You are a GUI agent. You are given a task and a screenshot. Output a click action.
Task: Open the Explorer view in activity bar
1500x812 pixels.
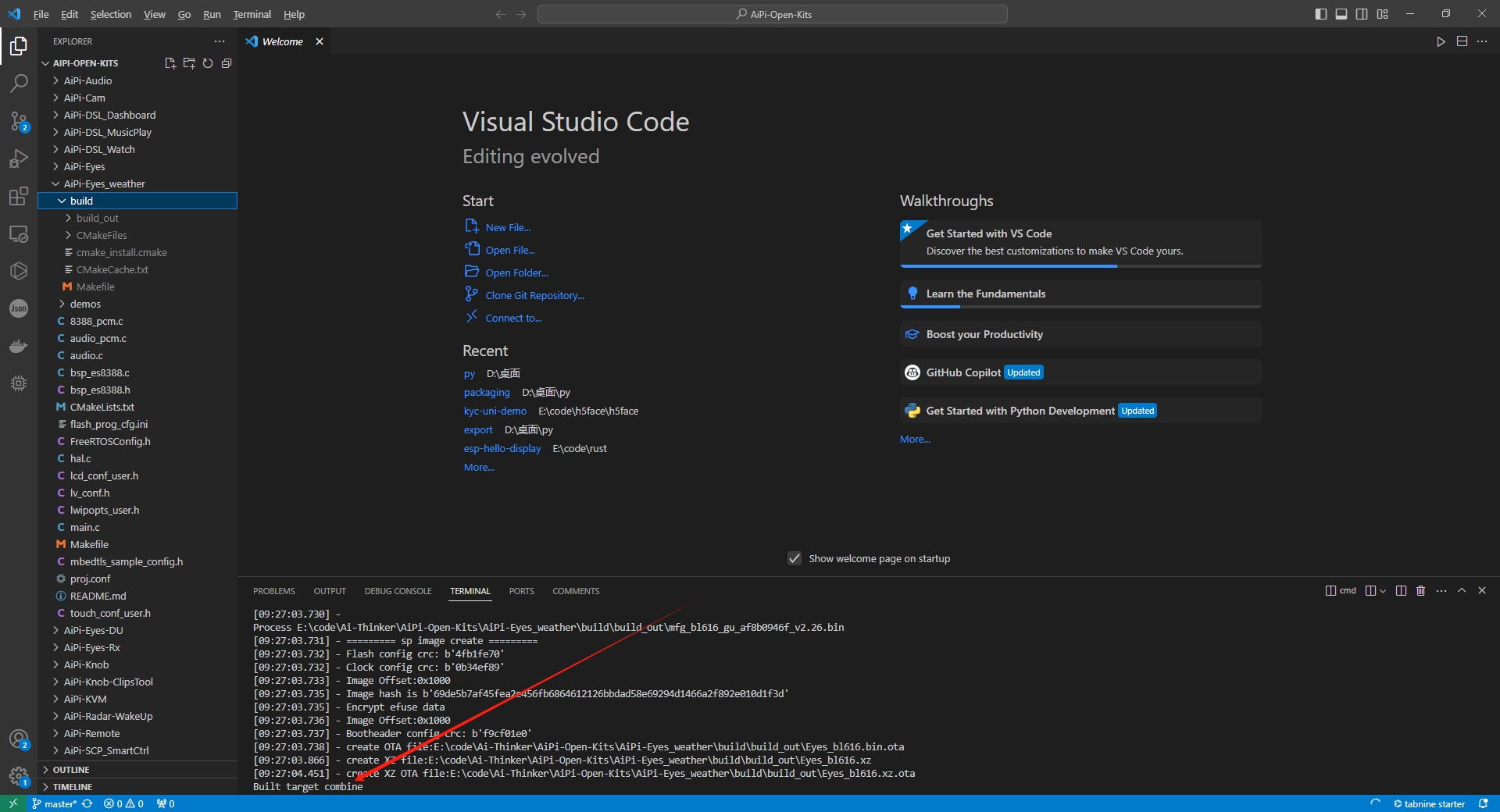coord(19,46)
